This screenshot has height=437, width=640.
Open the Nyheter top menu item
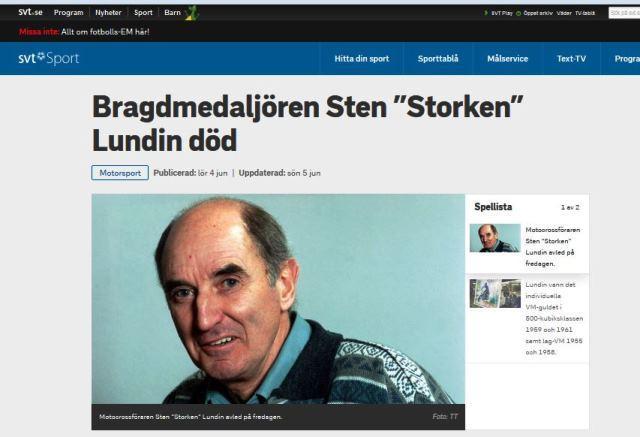(x=108, y=13)
